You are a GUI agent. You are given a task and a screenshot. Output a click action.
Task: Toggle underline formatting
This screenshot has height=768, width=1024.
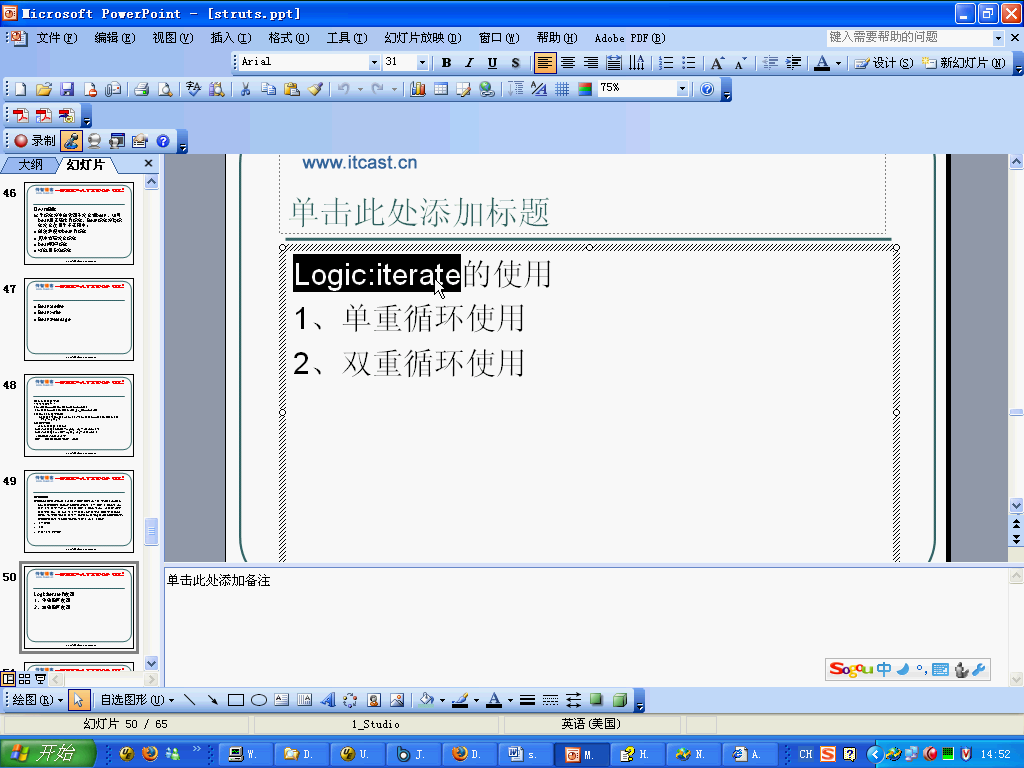tap(492, 63)
